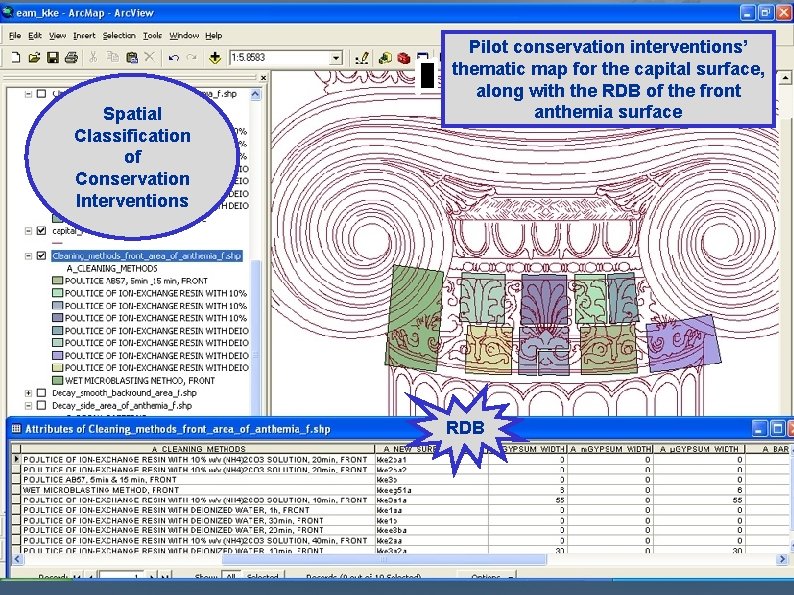Click the Delete X icon

pos(149,57)
